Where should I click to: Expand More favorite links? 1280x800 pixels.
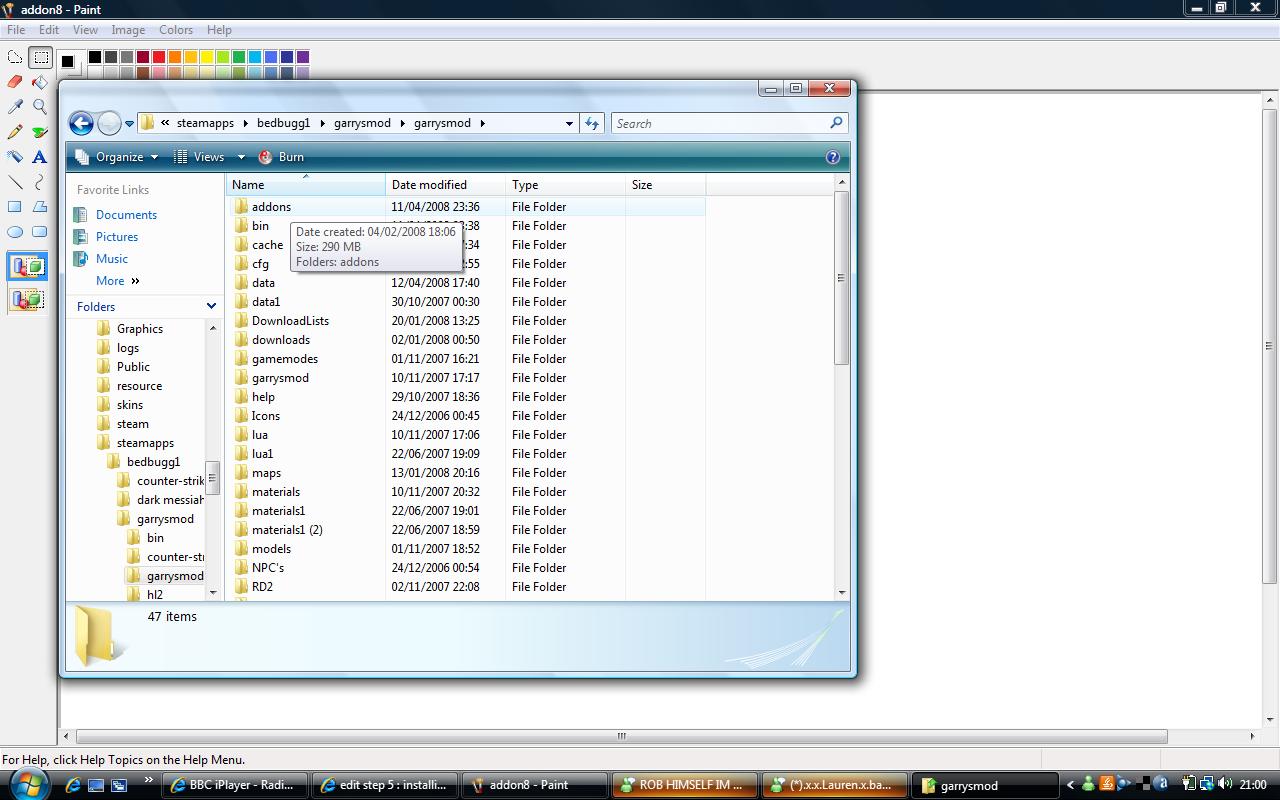pos(118,281)
